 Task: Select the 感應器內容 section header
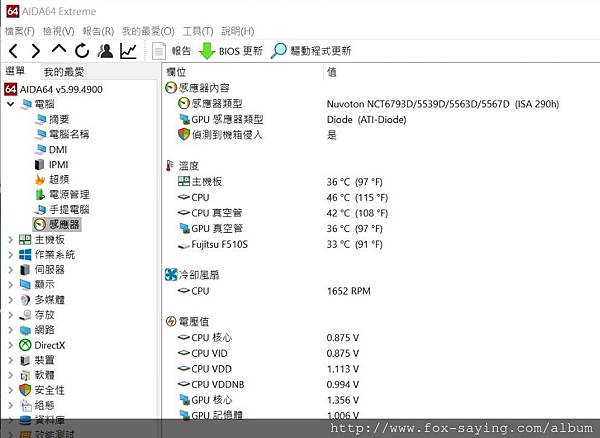197,88
